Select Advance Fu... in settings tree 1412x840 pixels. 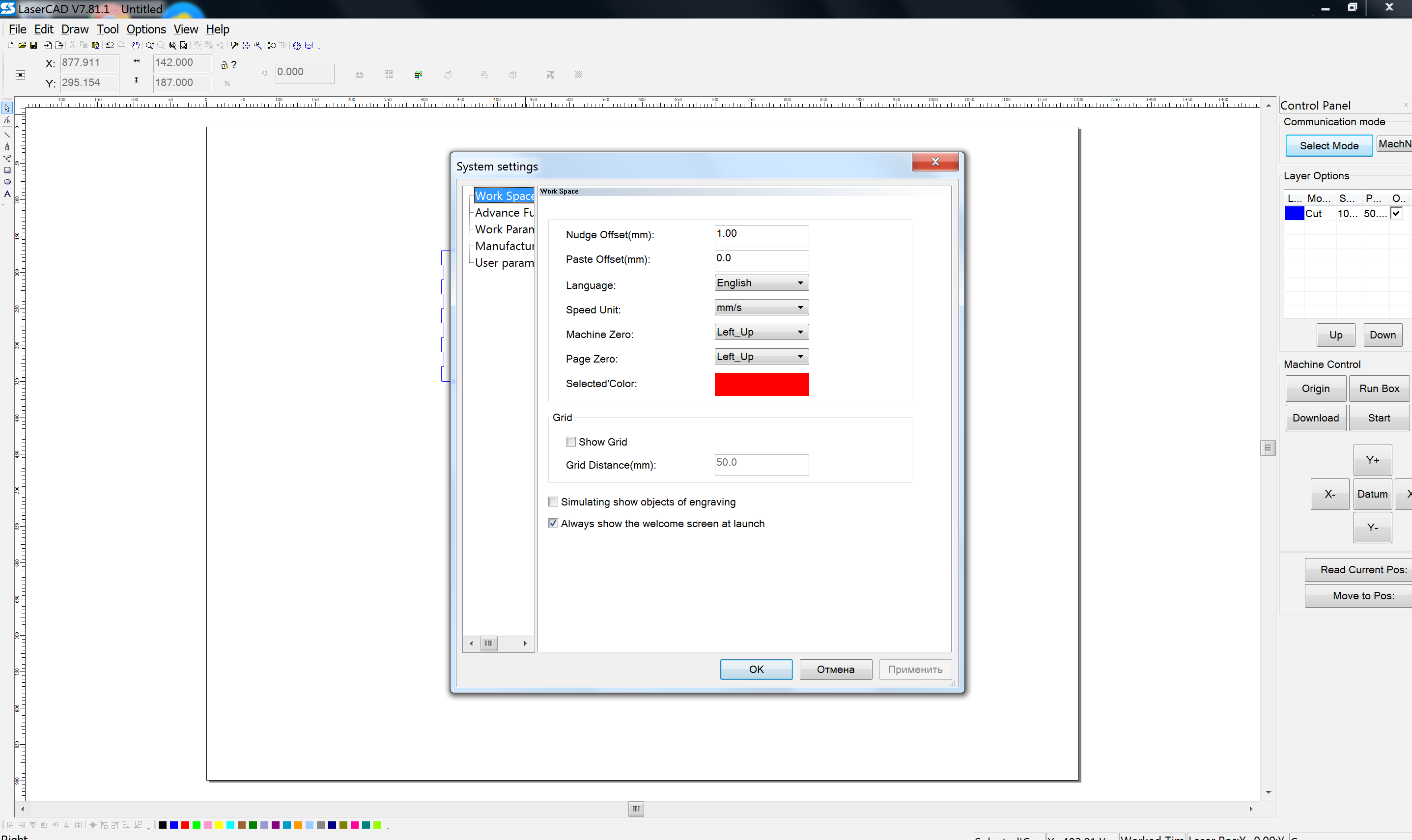coord(504,213)
